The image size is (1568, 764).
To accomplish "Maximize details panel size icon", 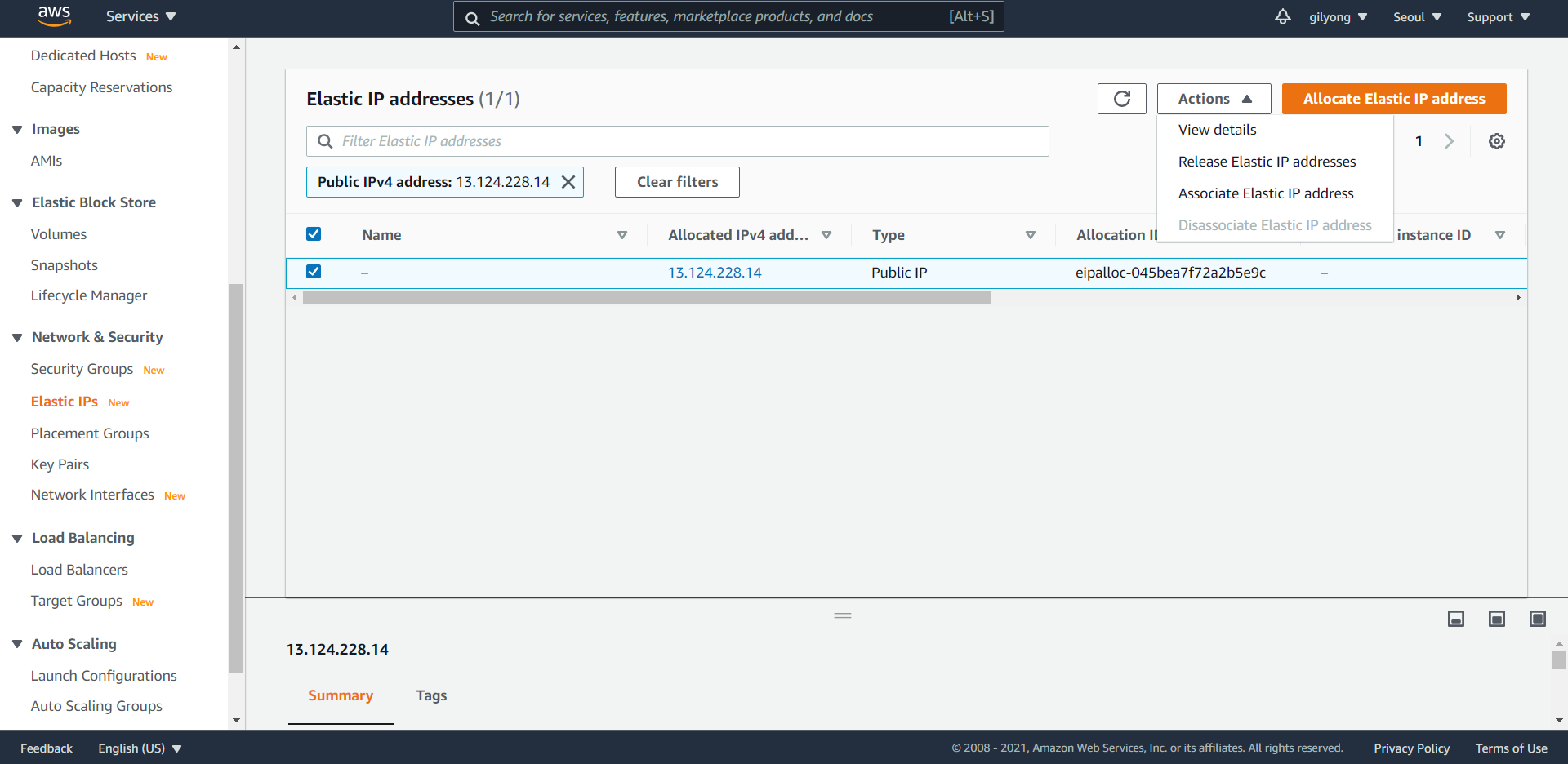I will coord(1538,619).
